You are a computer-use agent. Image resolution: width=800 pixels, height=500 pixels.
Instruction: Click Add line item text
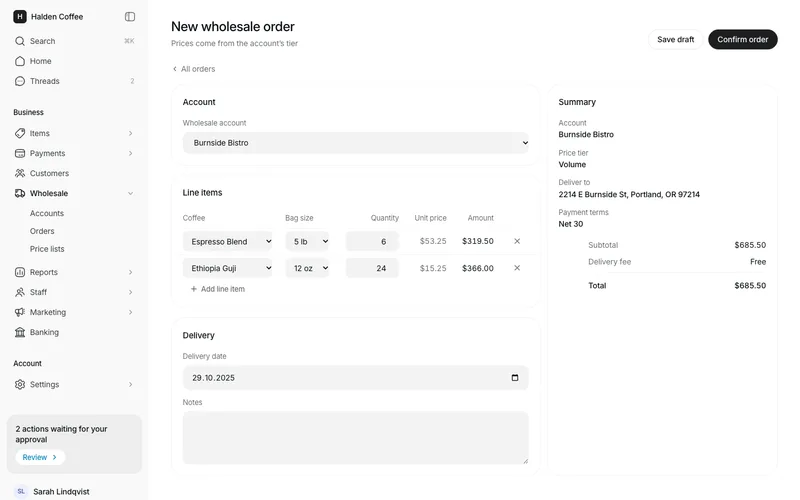(223, 289)
